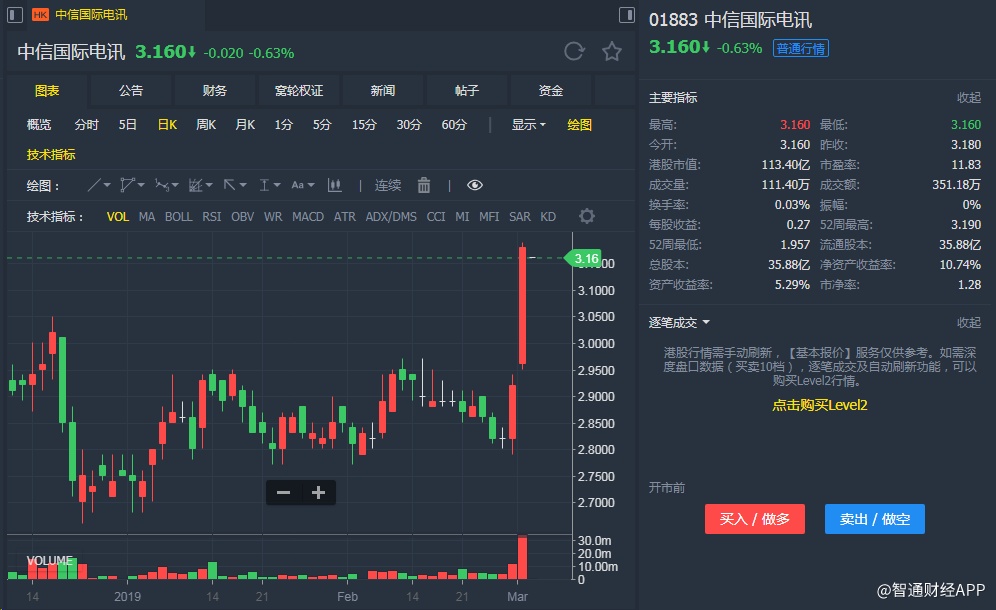Screen dimensions: 996x610
Task: Toggle the MACD indicator
Action: tap(308, 217)
